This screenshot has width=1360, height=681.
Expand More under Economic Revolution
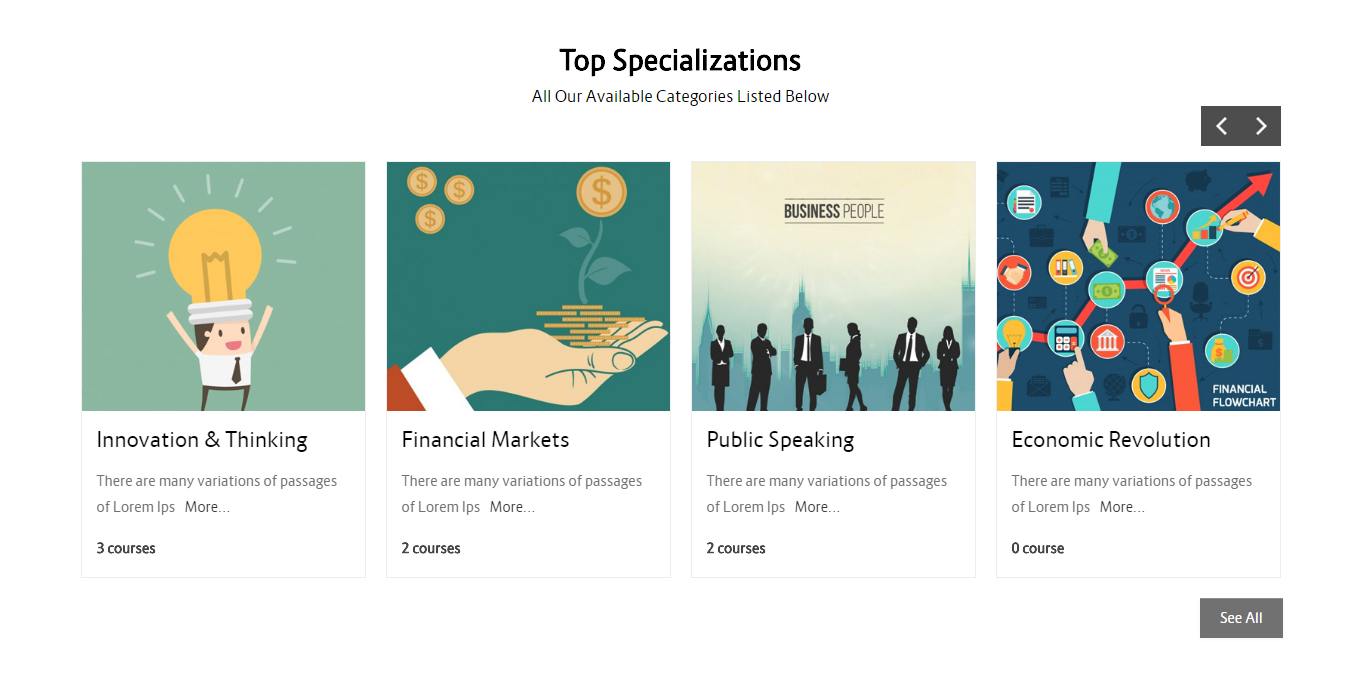[1122, 507]
